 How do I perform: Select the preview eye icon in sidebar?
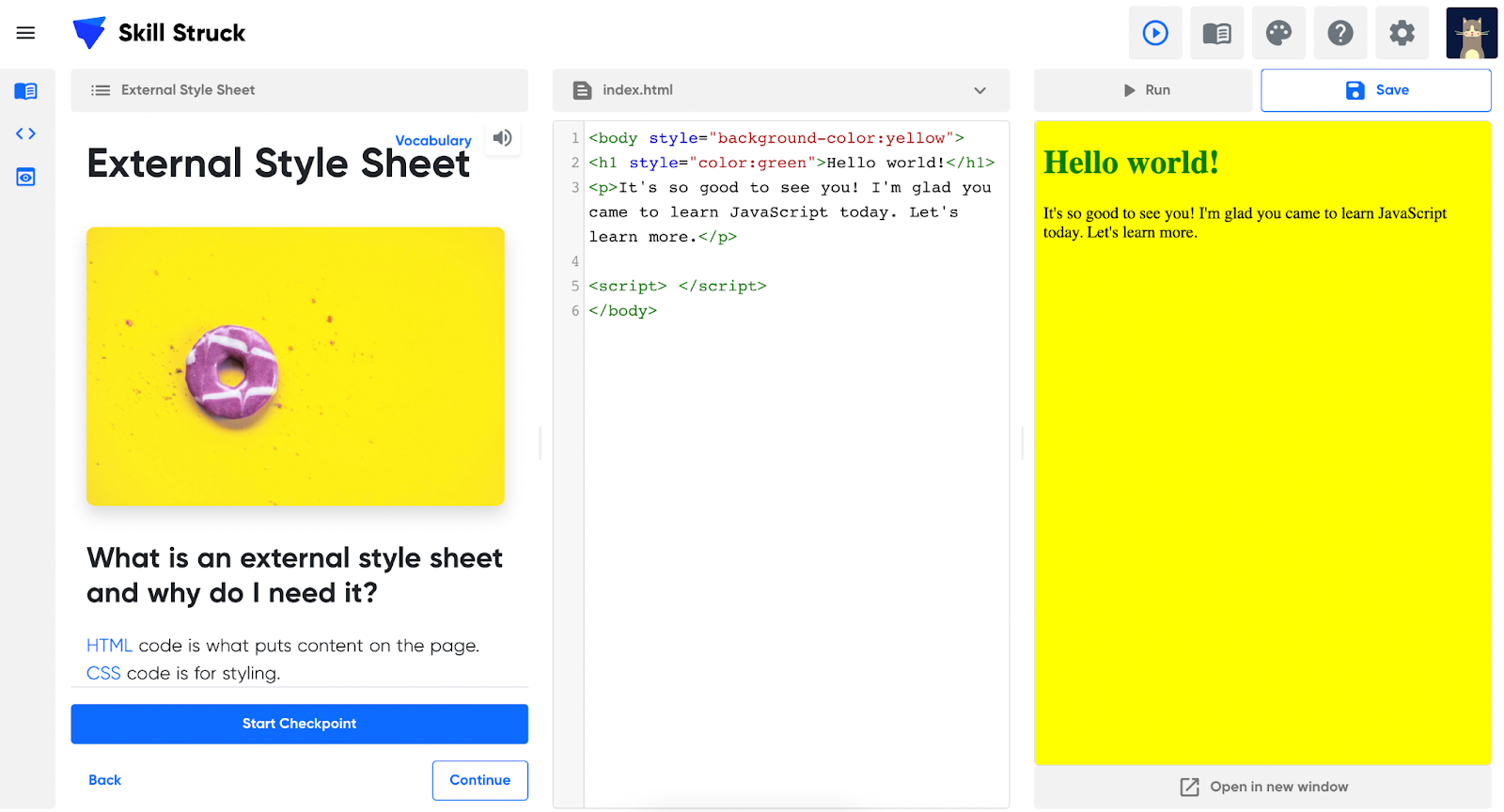tap(25, 177)
